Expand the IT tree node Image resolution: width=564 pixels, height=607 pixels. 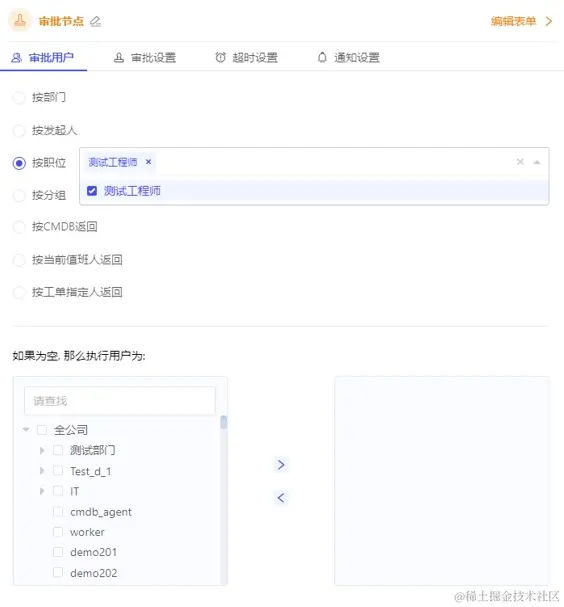click(42, 491)
